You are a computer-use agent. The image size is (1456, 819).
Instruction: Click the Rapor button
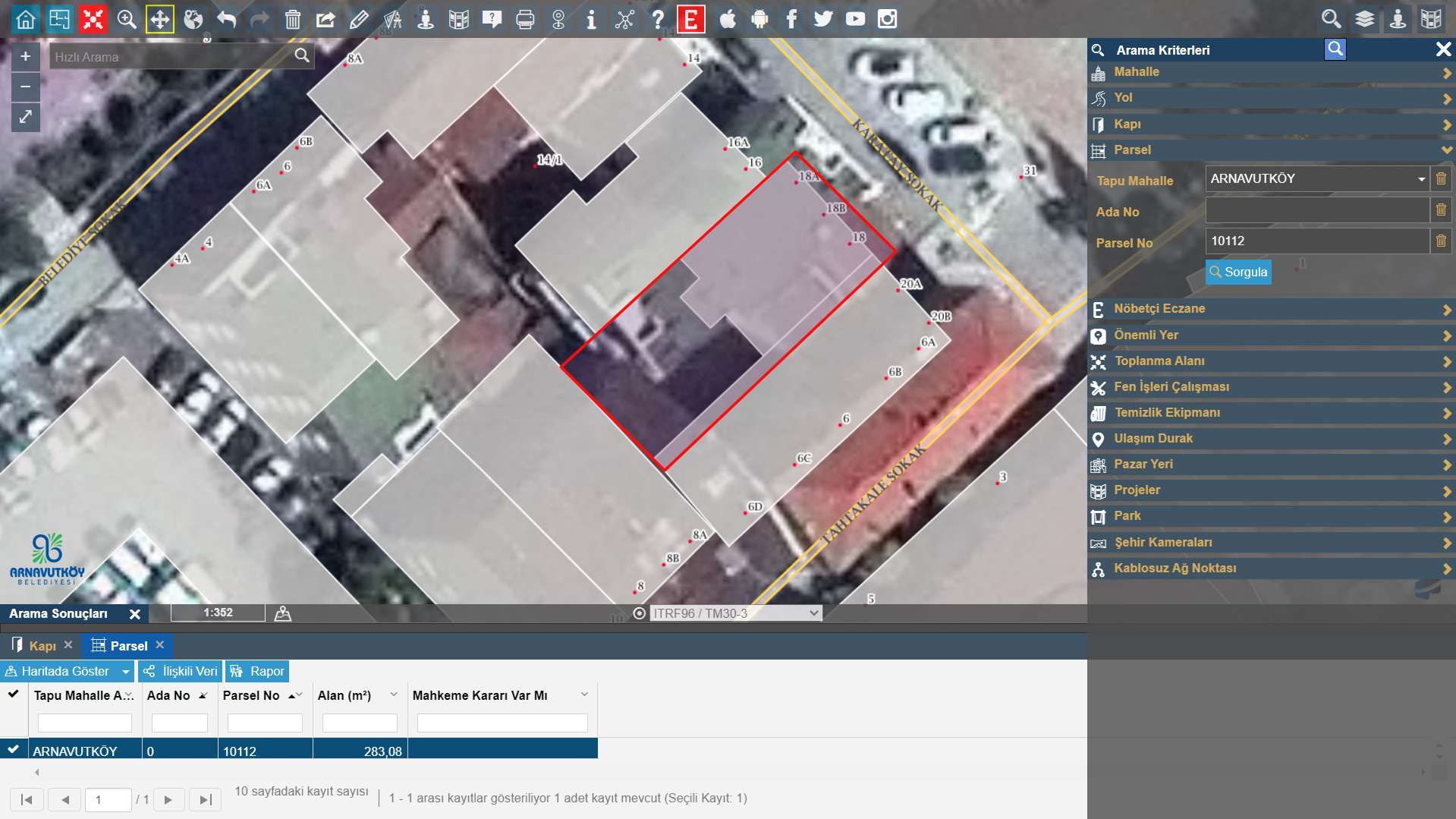click(258, 671)
